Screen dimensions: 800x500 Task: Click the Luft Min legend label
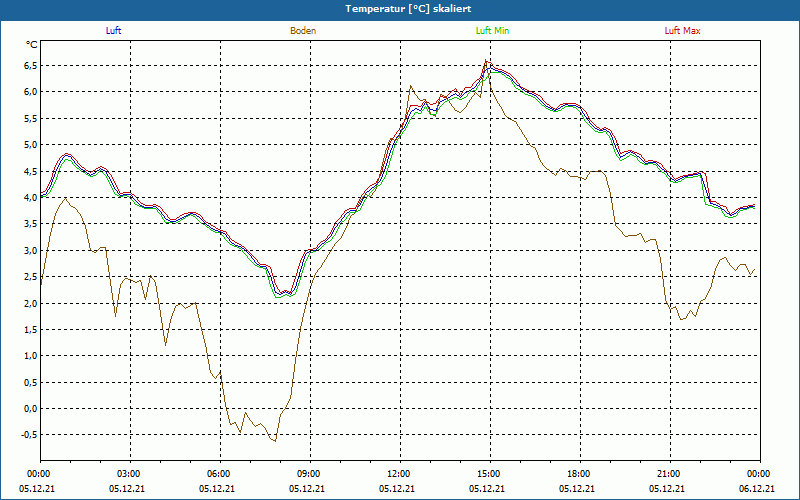(x=492, y=31)
